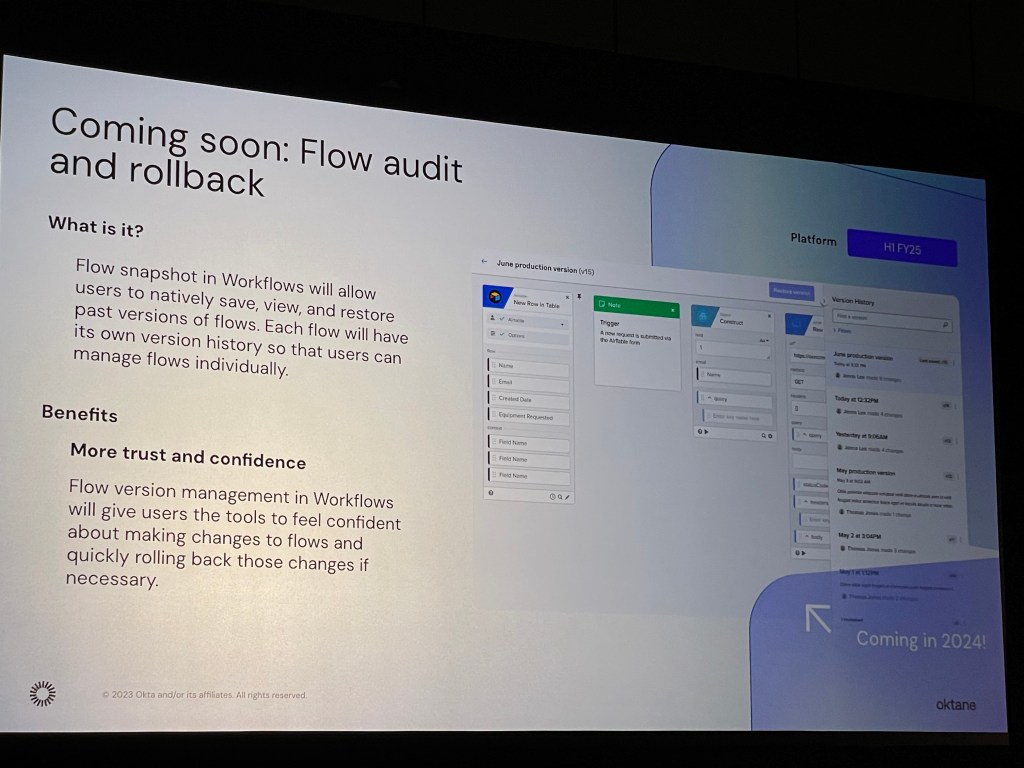Screen dimensions: 1024x768
Task: Click the clock icon on New Row card footer
Action: pyautogui.click(x=552, y=496)
